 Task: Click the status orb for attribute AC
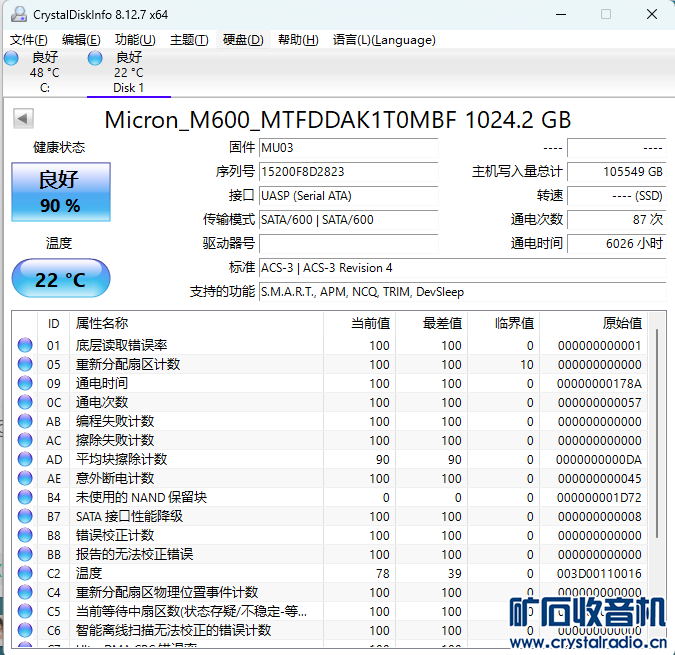click(x=25, y=440)
